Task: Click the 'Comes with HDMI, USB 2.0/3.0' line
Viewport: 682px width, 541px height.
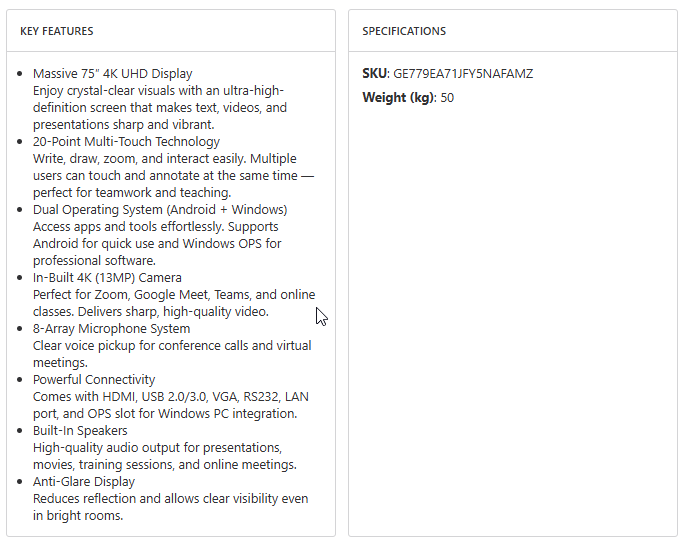Action: (172, 397)
